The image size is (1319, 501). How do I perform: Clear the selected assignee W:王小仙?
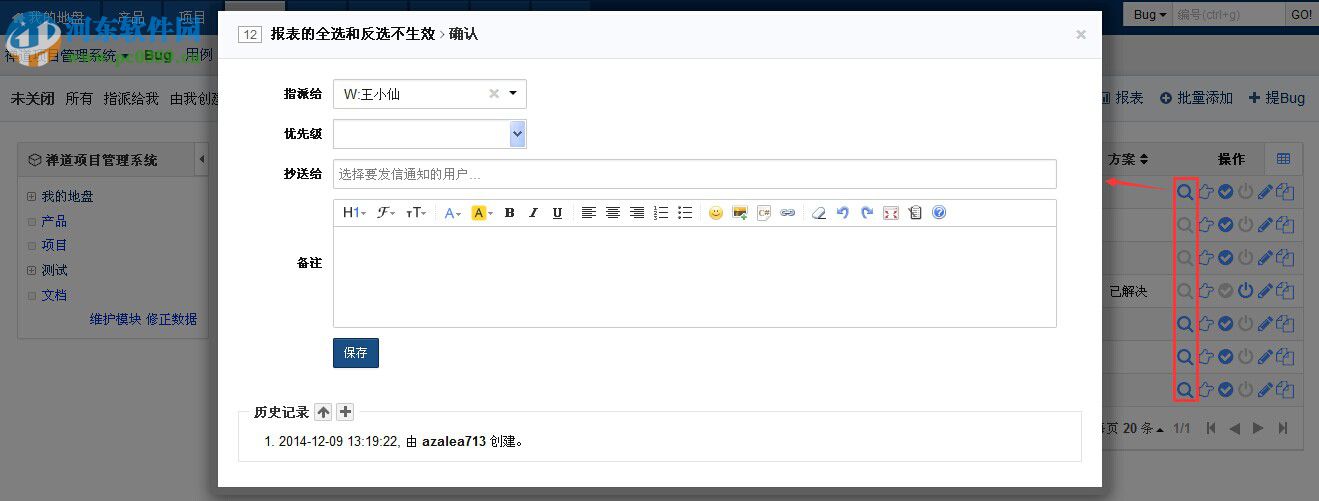point(493,94)
